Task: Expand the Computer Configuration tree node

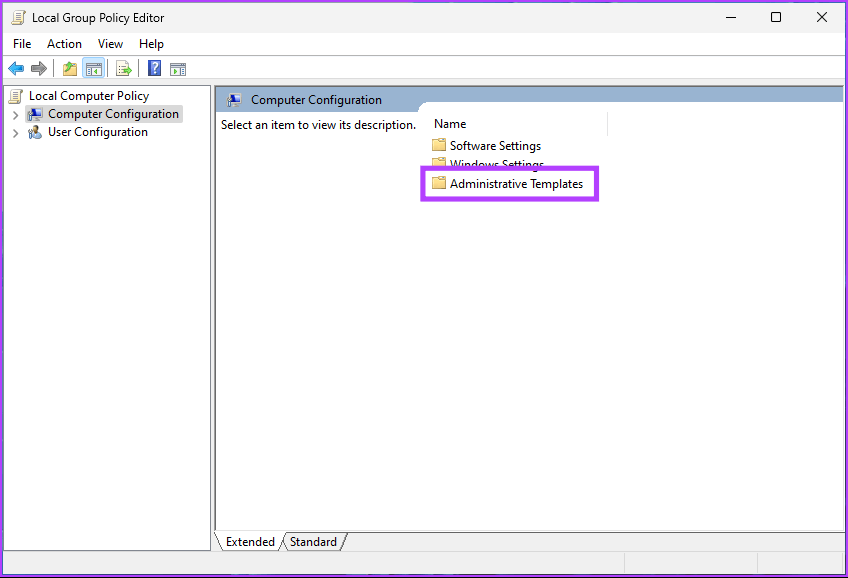Action: 15,115
